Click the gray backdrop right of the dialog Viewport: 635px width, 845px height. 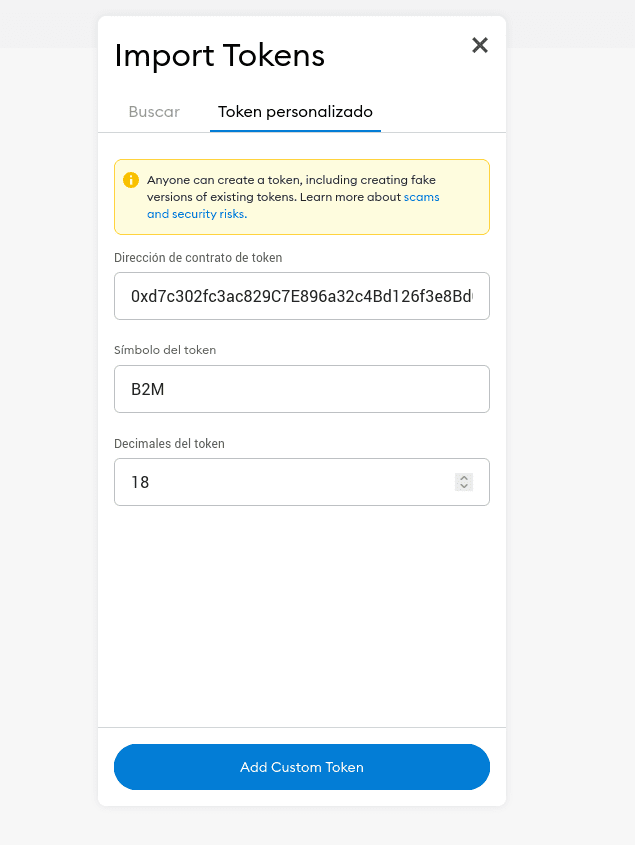(x=570, y=431)
